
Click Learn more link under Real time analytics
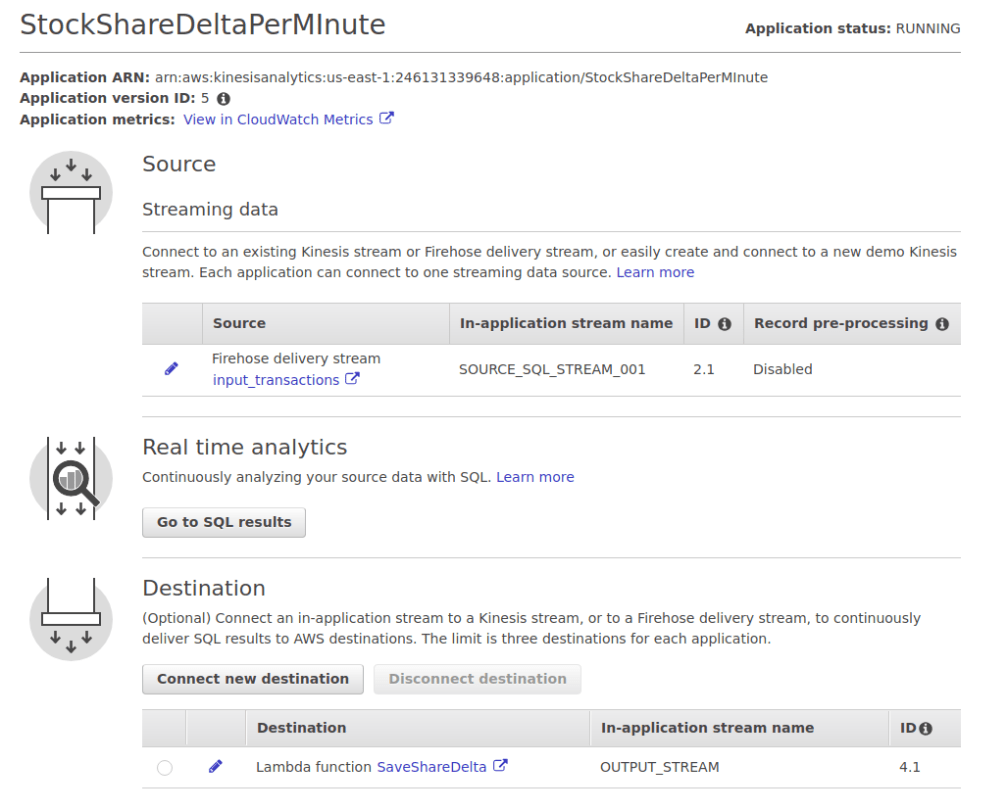(535, 477)
